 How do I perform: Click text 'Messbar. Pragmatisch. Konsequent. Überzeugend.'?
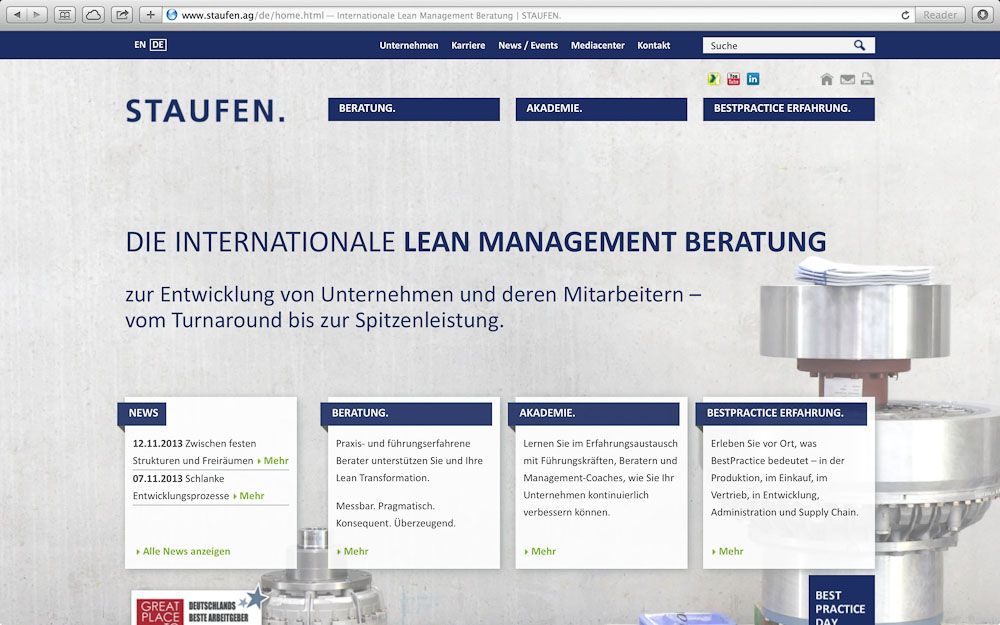pos(396,515)
